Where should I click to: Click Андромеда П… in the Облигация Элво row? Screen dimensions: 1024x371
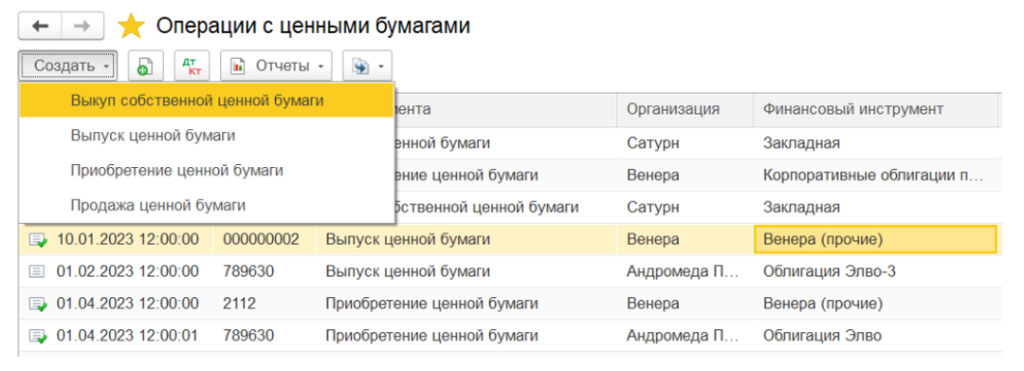pyautogui.click(x=683, y=336)
